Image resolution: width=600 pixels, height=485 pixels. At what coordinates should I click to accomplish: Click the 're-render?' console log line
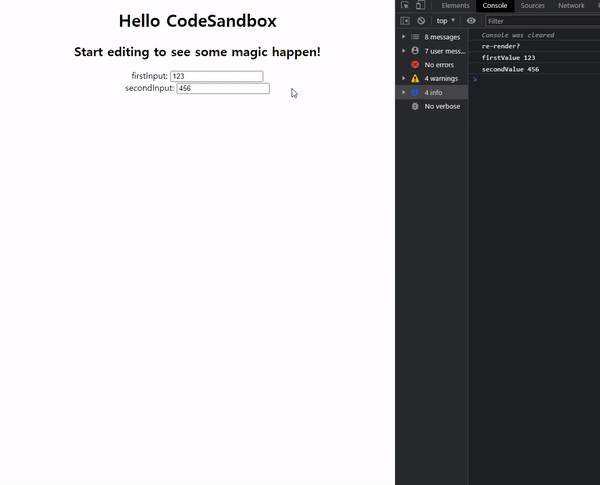point(501,46)
